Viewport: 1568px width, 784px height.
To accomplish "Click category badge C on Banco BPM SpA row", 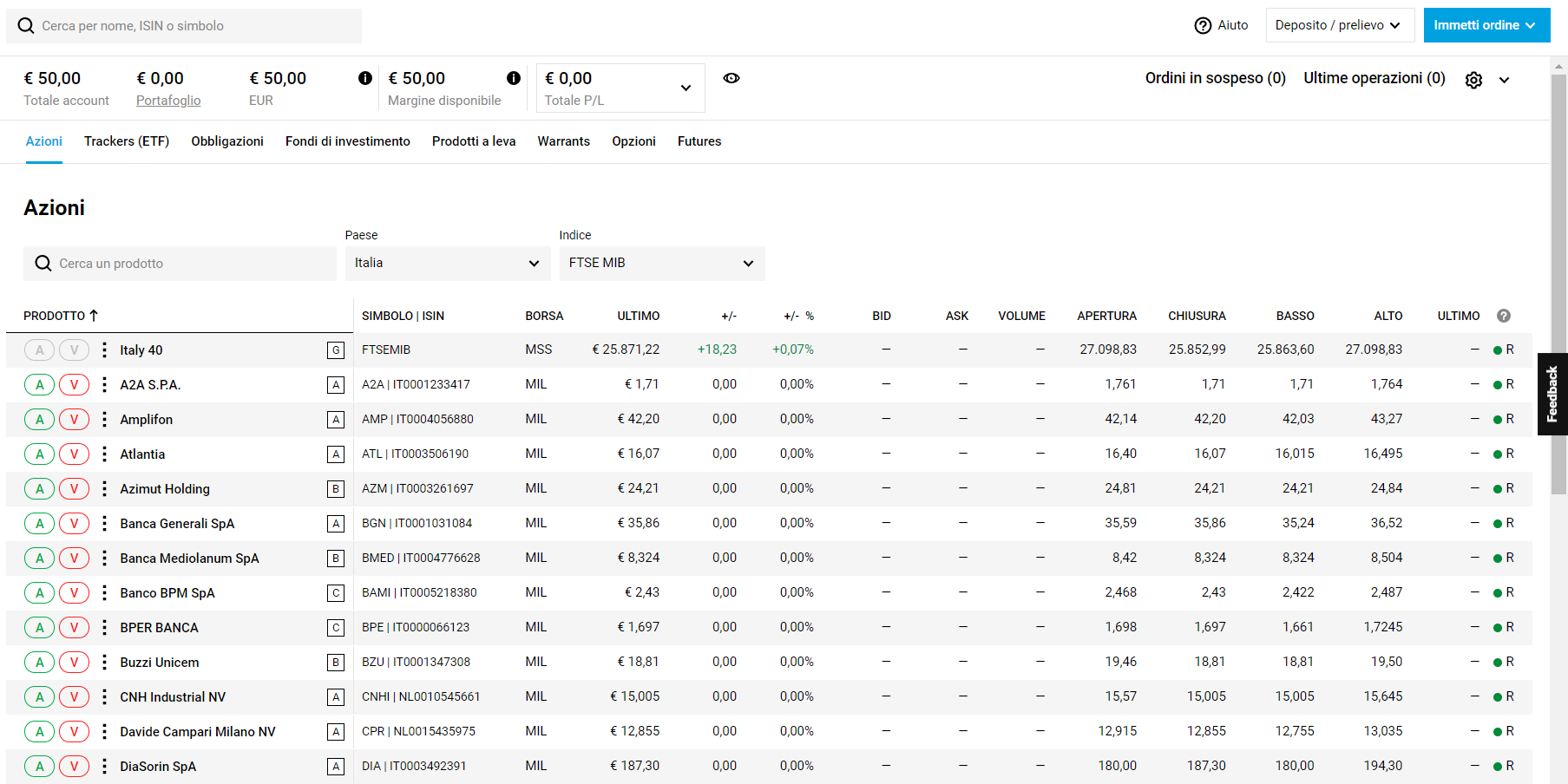I will [336, 593].
